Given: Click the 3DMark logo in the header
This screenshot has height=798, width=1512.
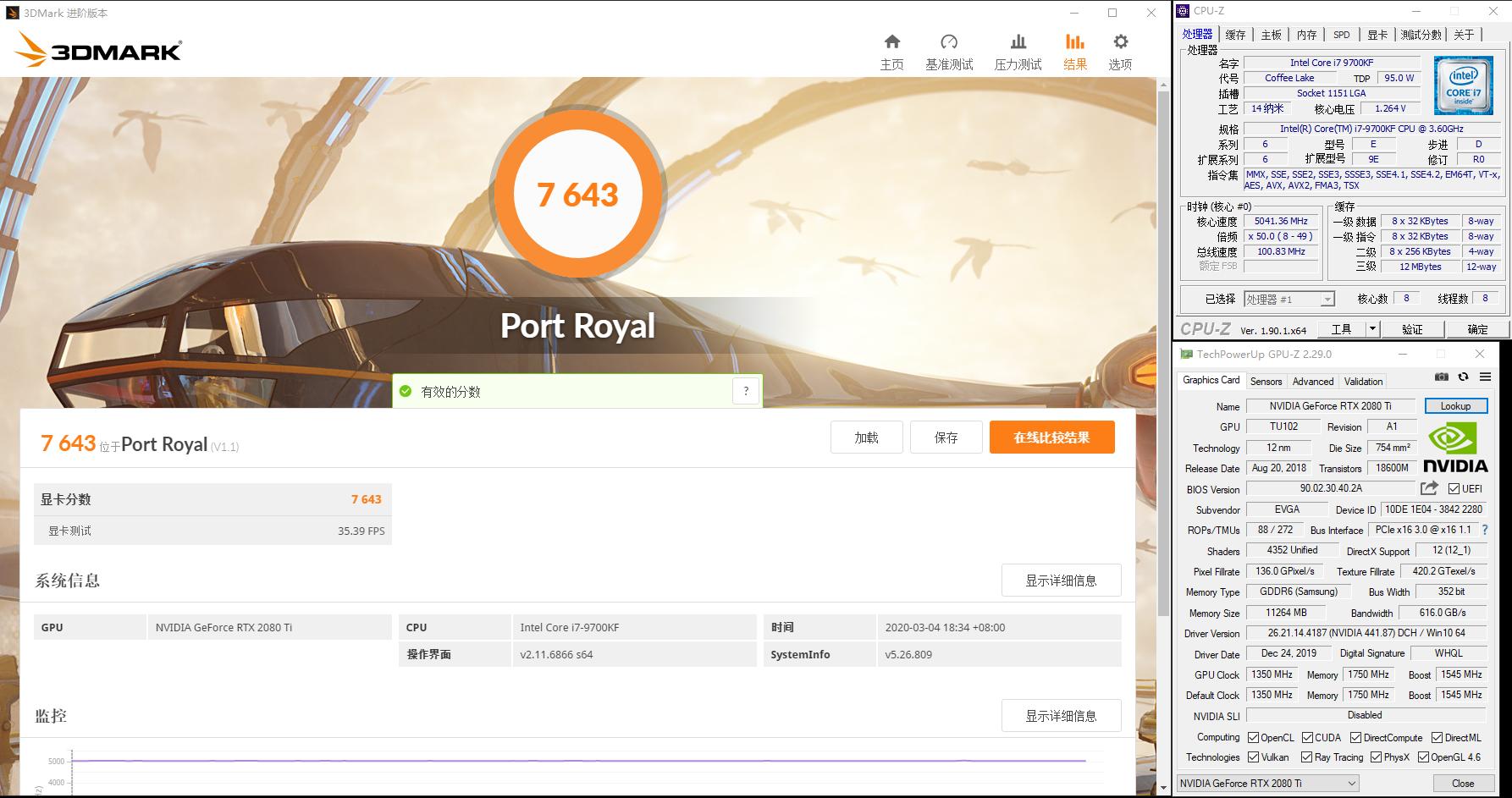Looking at the screenshot, I should [98, 50].
